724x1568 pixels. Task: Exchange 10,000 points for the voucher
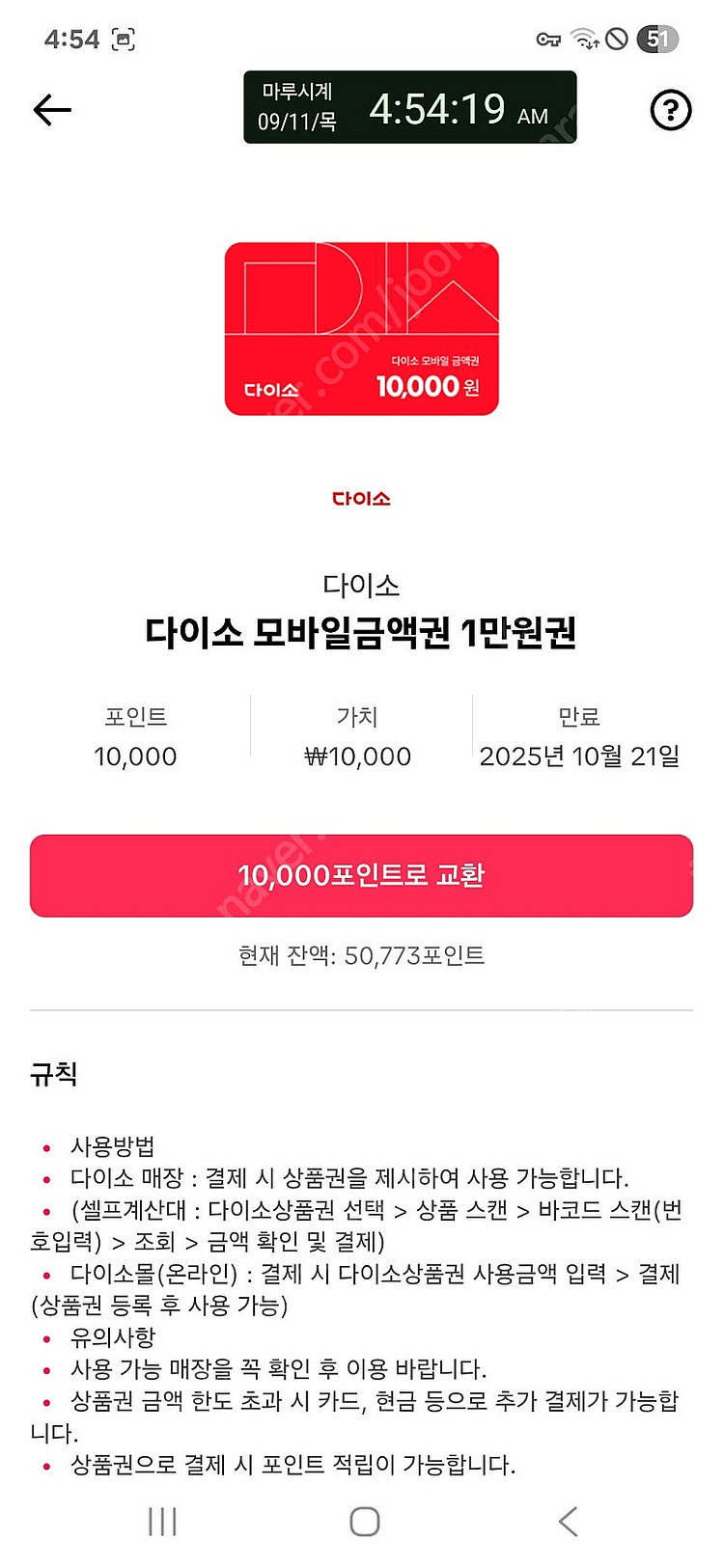[x=361, y=875]
